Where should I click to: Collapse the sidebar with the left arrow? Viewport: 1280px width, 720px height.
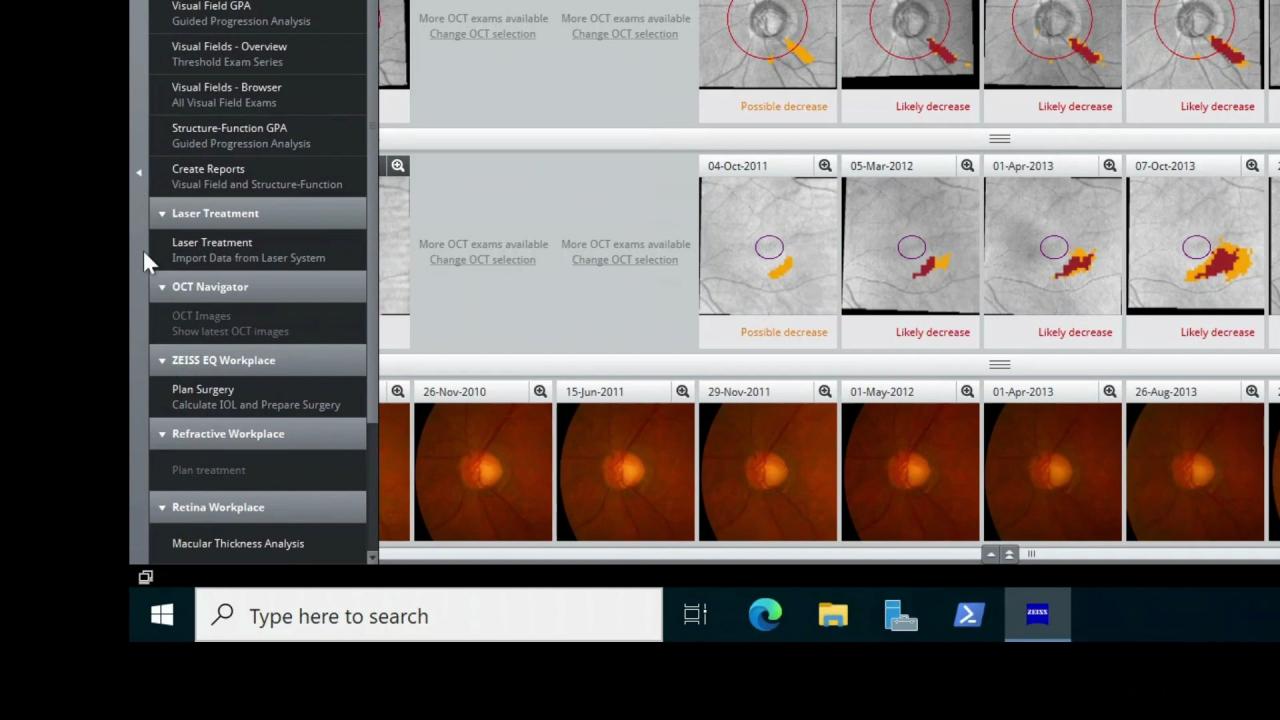[139, 172]
